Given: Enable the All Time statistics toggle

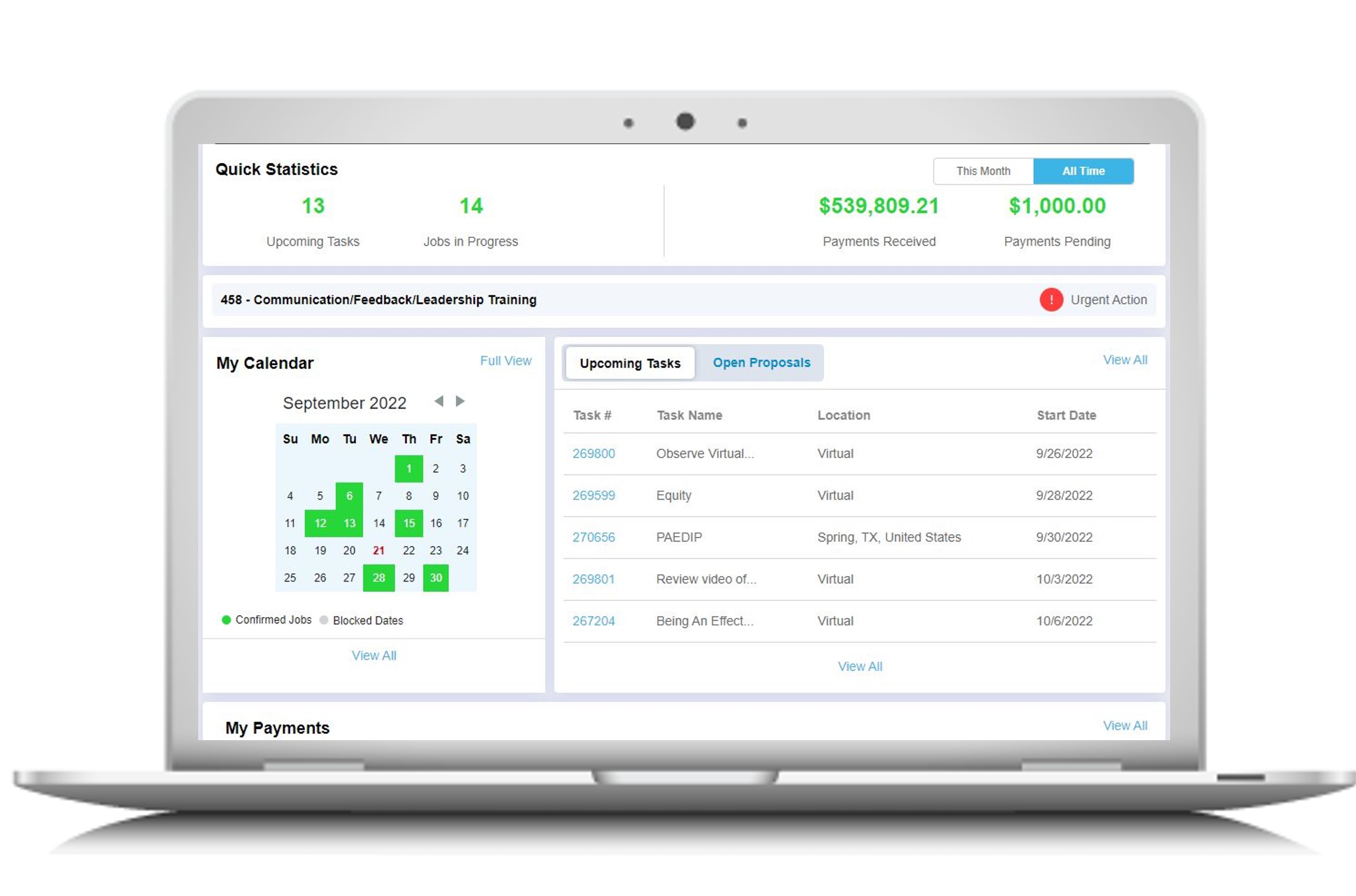Looking at the screenshot, I should (x=1083, y=170).
